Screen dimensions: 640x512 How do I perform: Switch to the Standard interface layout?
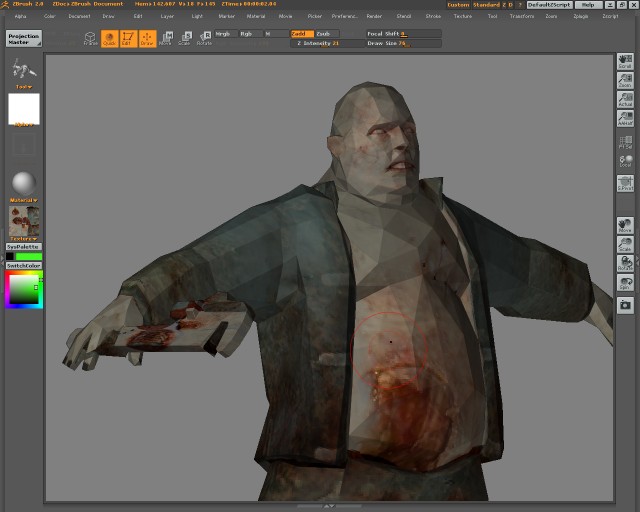[486, 5]
